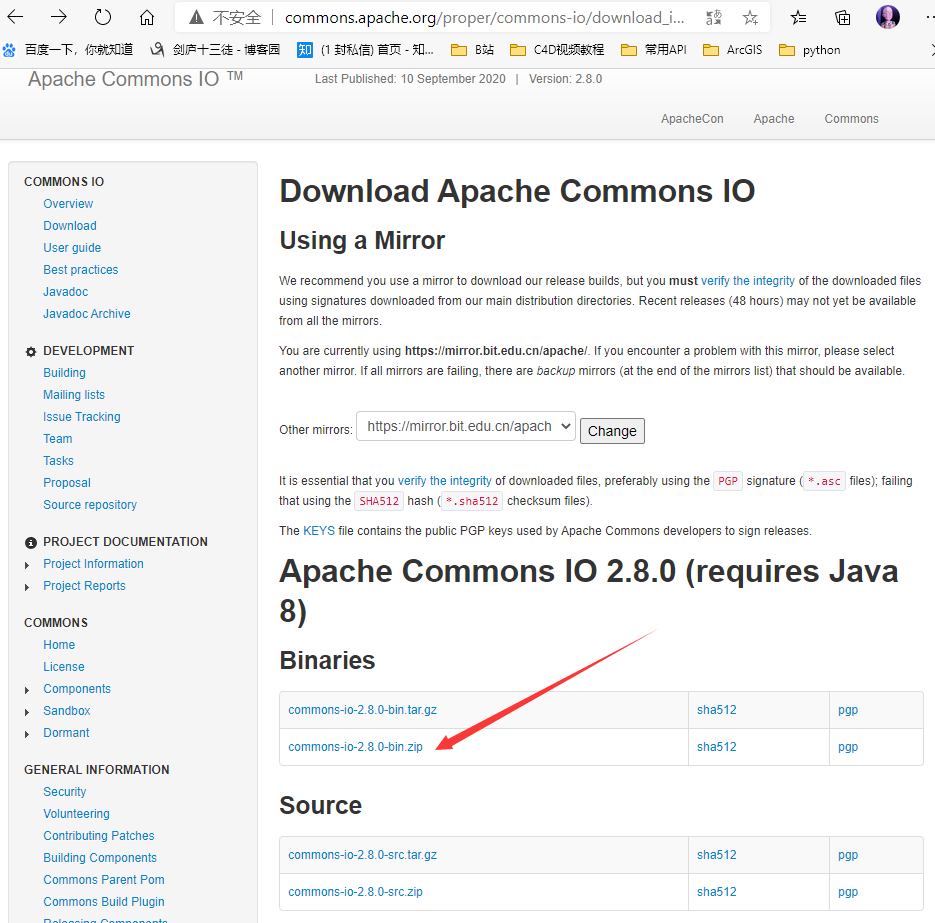Viewport: 935px width, 923px height.
Task: Add page to favorites with star icon
Action: [750, 17]
